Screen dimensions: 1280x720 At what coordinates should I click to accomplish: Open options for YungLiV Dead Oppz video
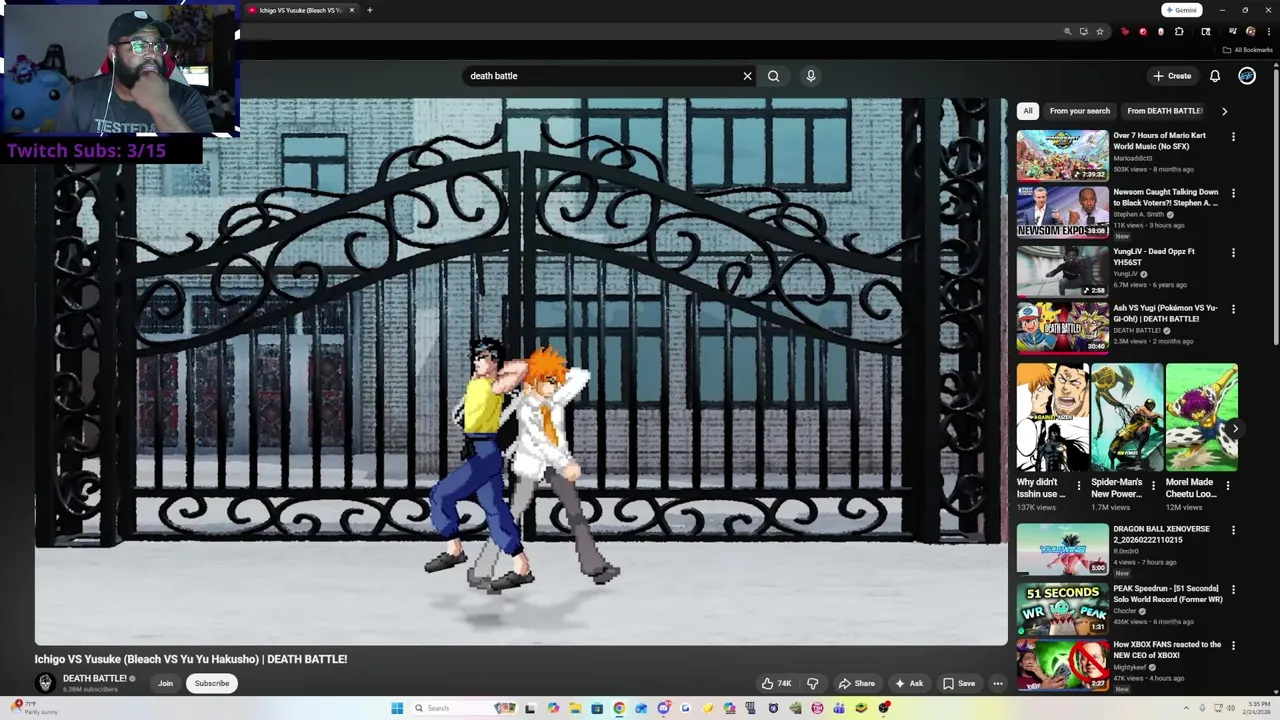point(1233,253)
